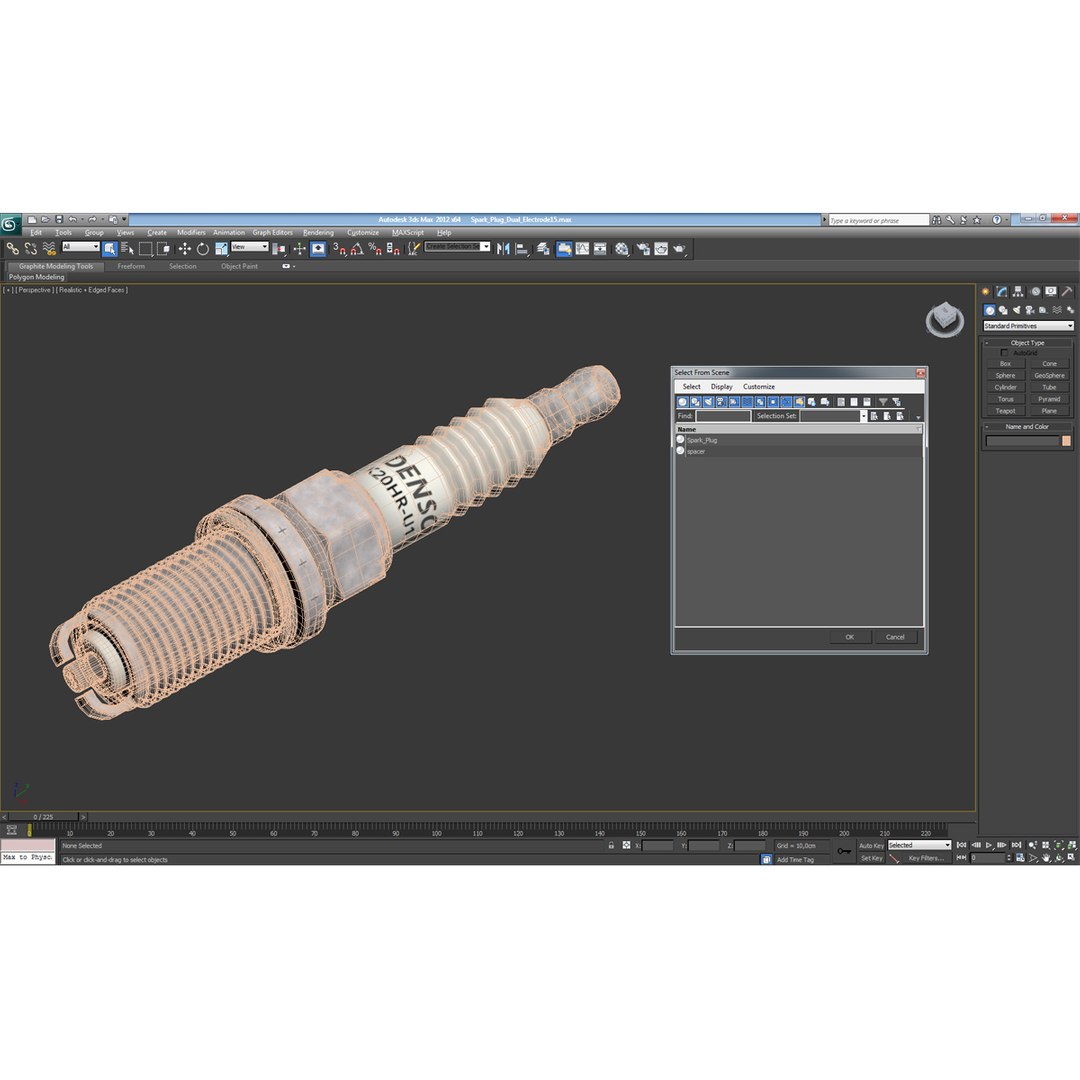Click the Display Geometry filter icon in Select From Scene
Viewport: 1080px width, 1080px height.
tap(683, 402)
